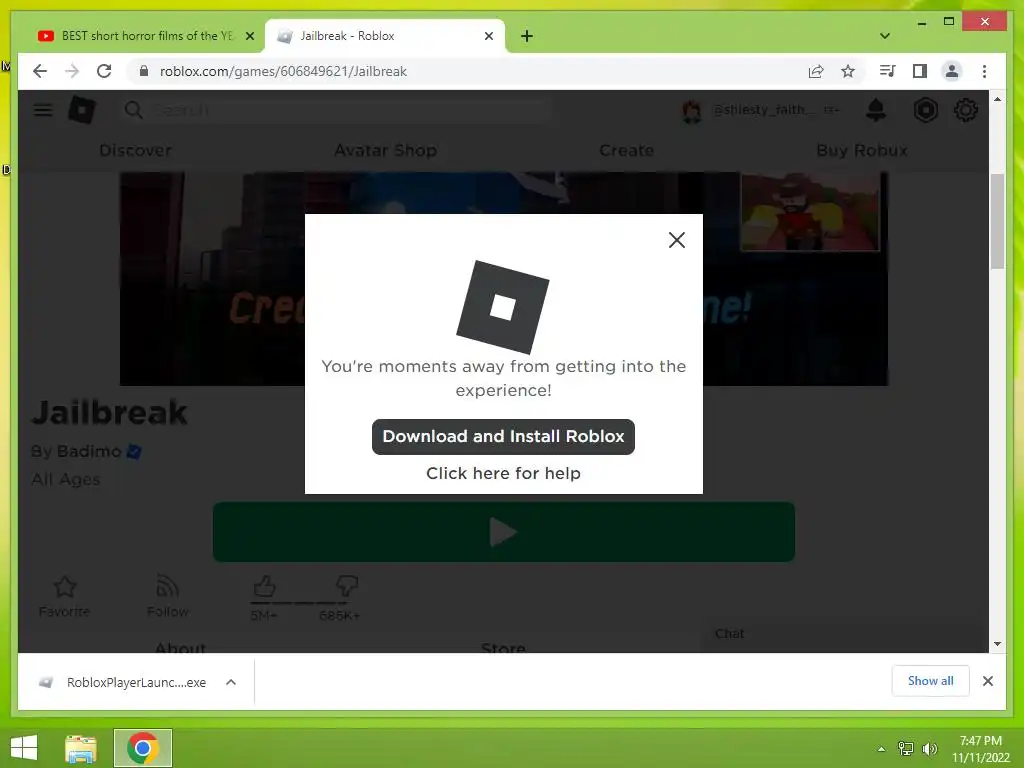Open the user avatar profile

[692, 110]
